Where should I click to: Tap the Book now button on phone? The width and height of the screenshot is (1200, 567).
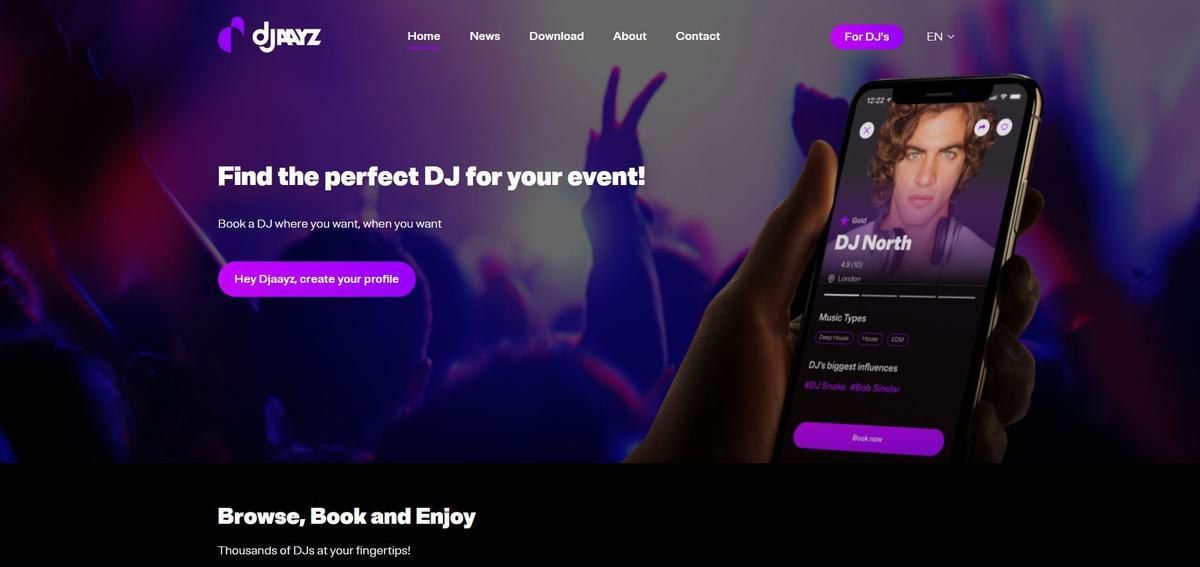[x=868, y=438]
